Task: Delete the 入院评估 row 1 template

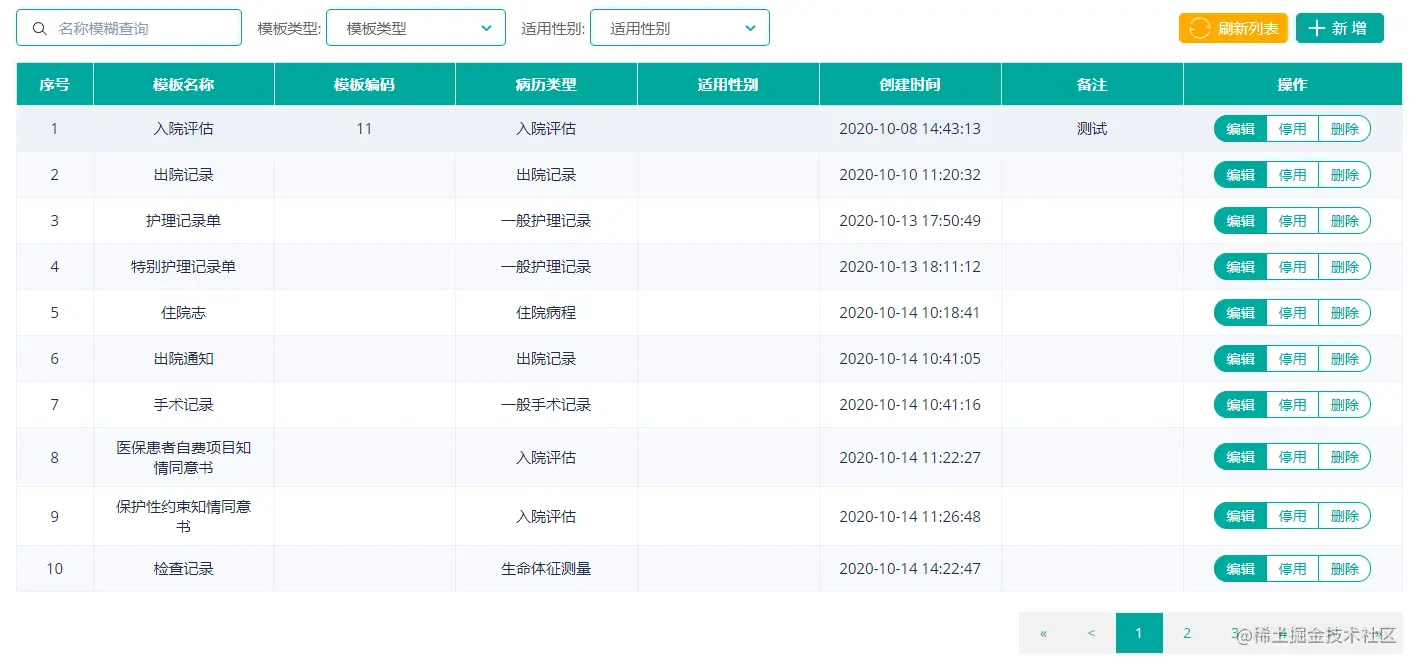Action: 1345,129
